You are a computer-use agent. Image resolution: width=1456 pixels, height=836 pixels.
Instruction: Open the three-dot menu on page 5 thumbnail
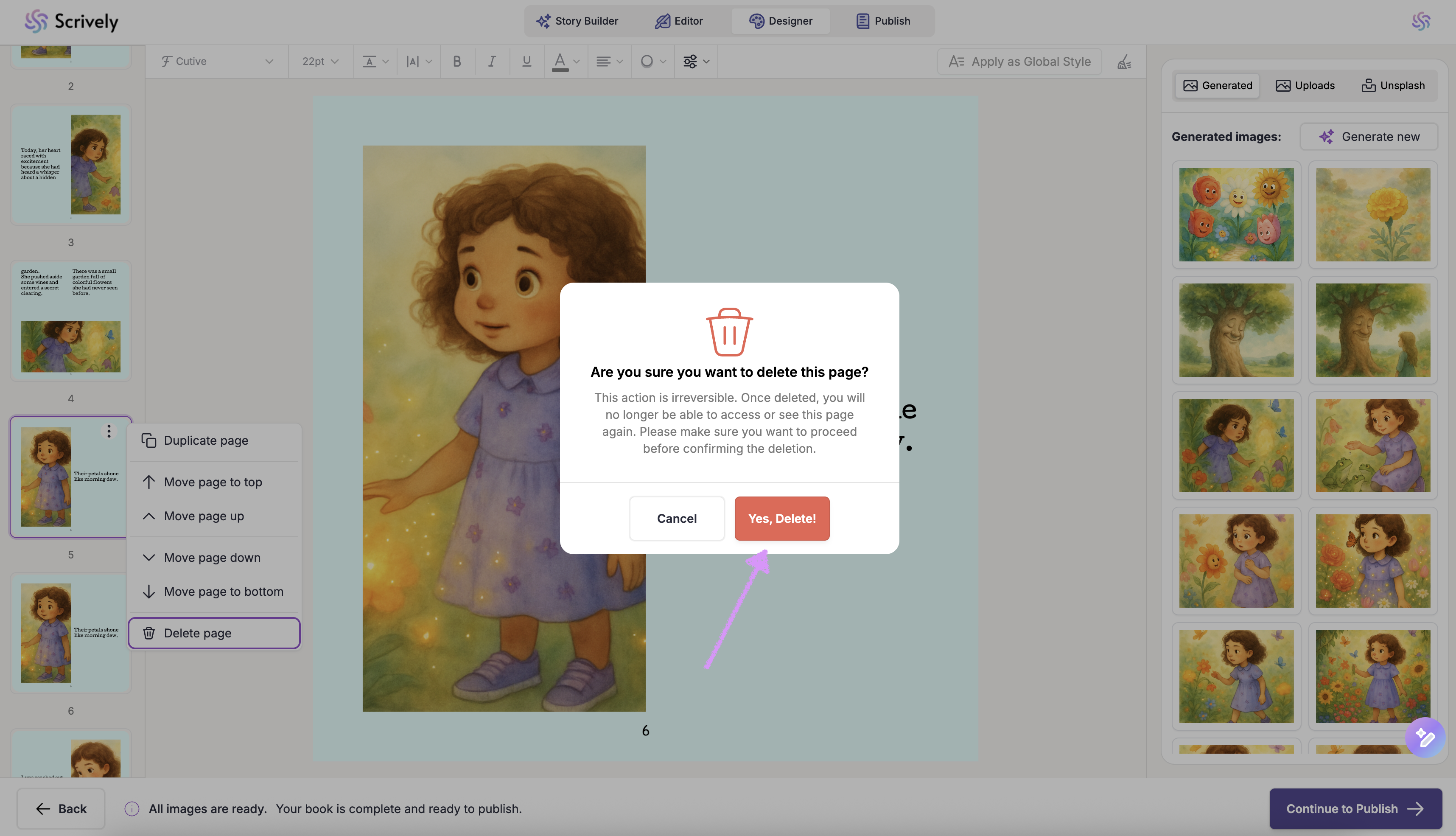pos(109,431)
